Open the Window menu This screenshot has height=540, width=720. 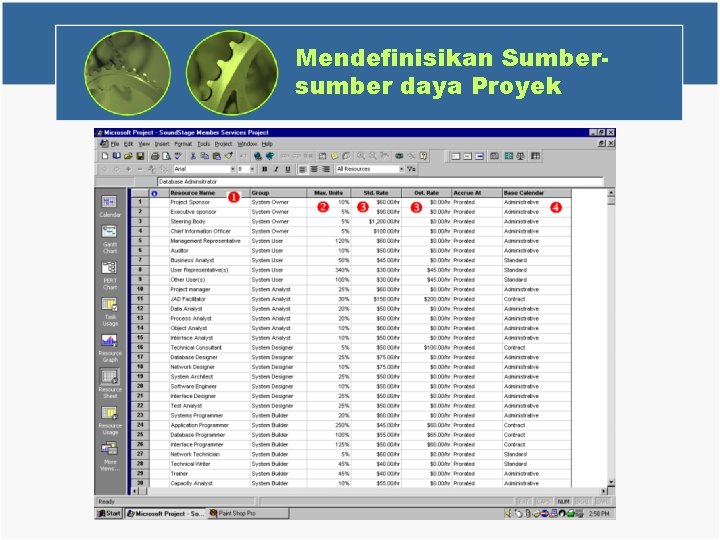[247, 144]
